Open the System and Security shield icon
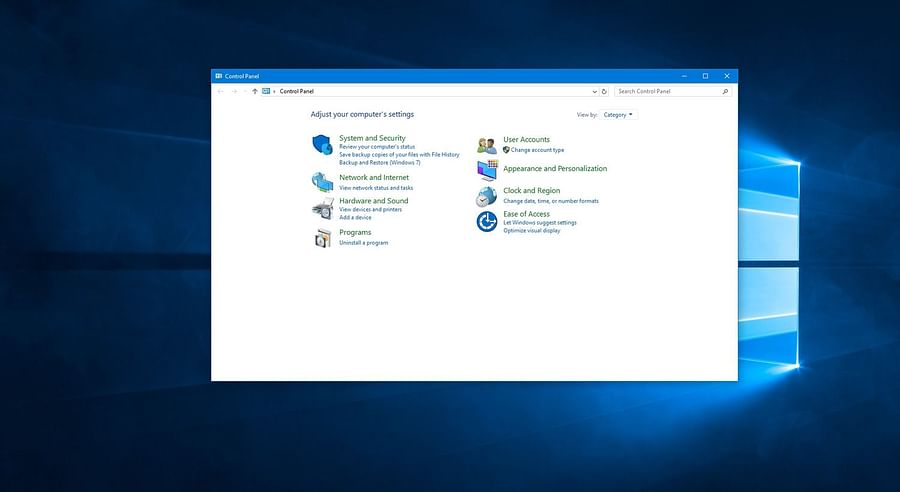Screen dimensions: 900x492 (322, 145)
